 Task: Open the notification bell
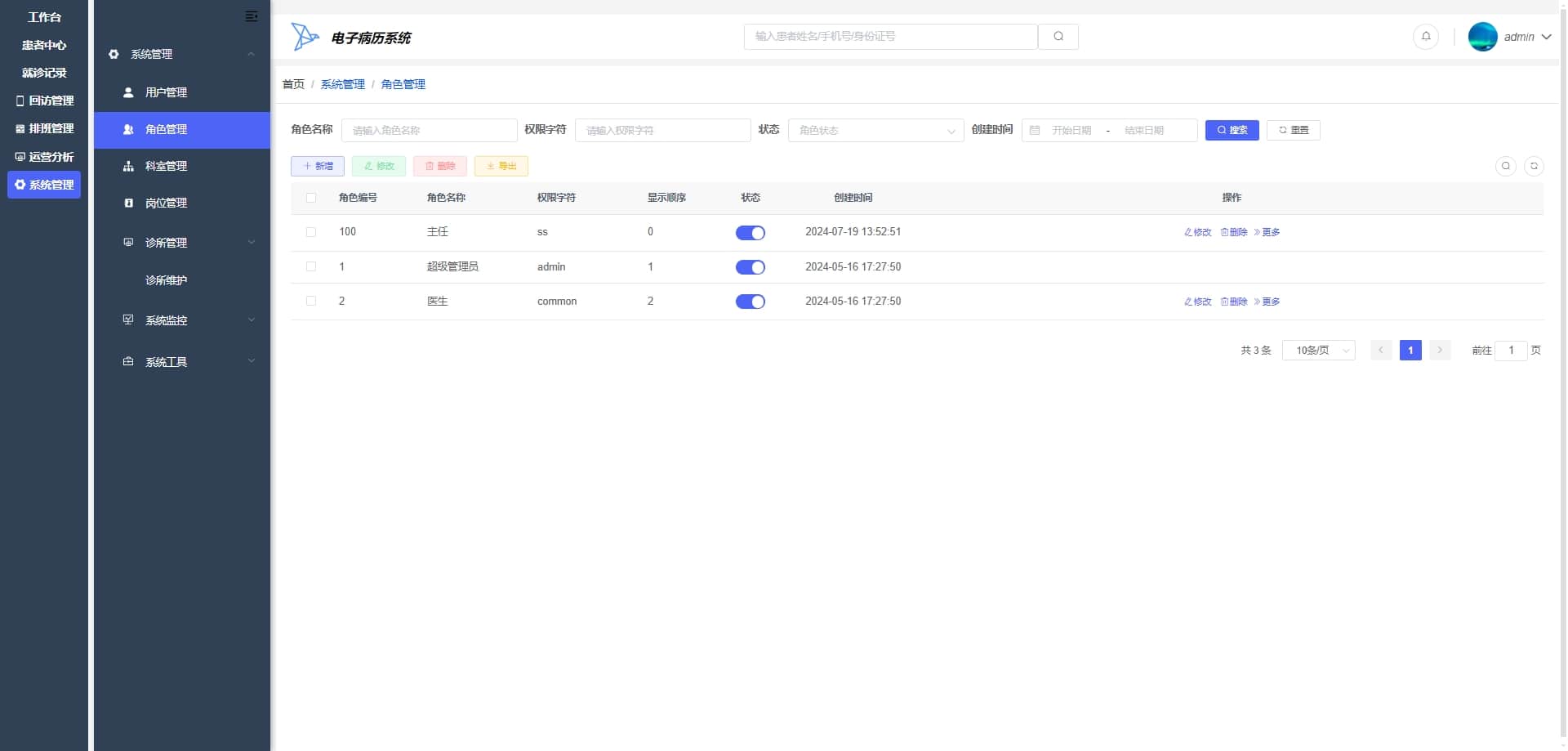[1426, 37]
